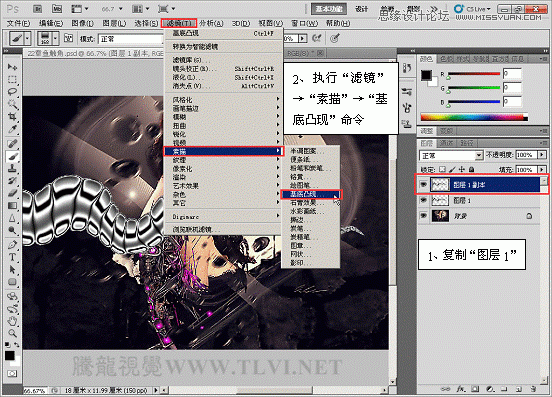The image size is (552, 397).
Task: Select the Eraser tool
Action: [x=12, y=193]
